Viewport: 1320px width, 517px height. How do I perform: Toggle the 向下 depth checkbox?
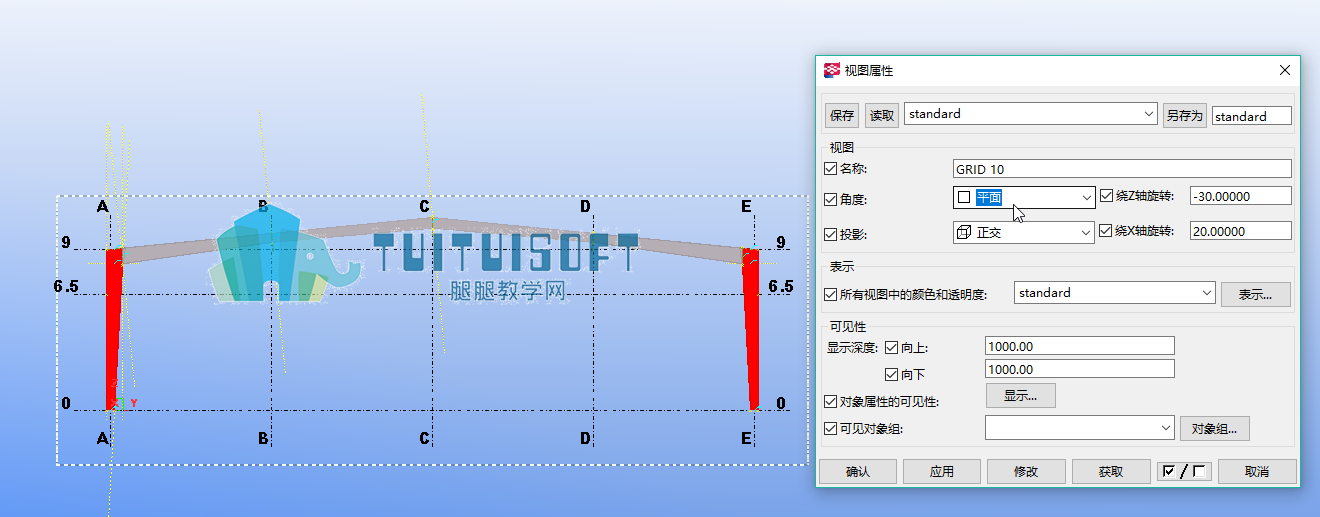pos(892,374)
